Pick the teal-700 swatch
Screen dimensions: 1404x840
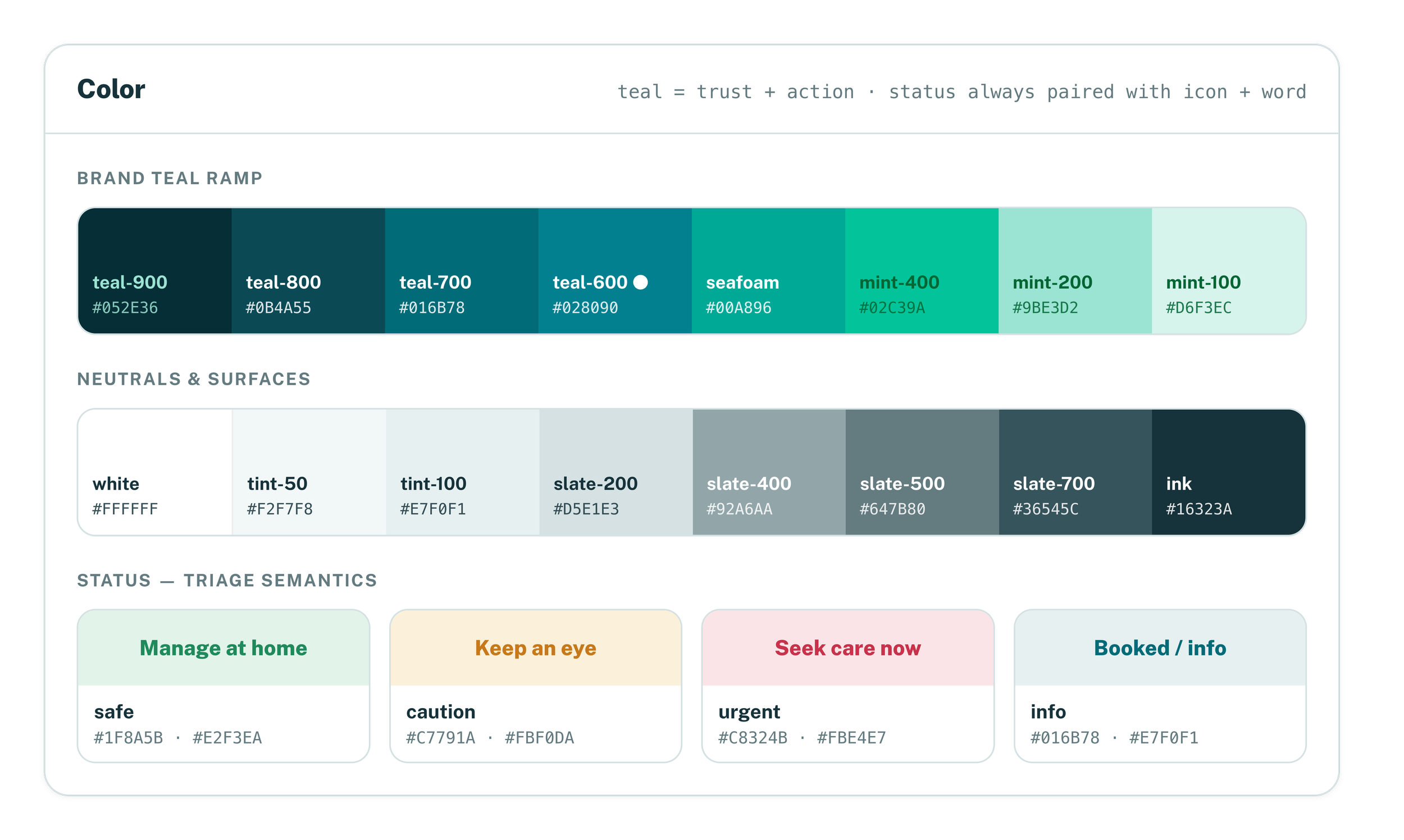462,271
